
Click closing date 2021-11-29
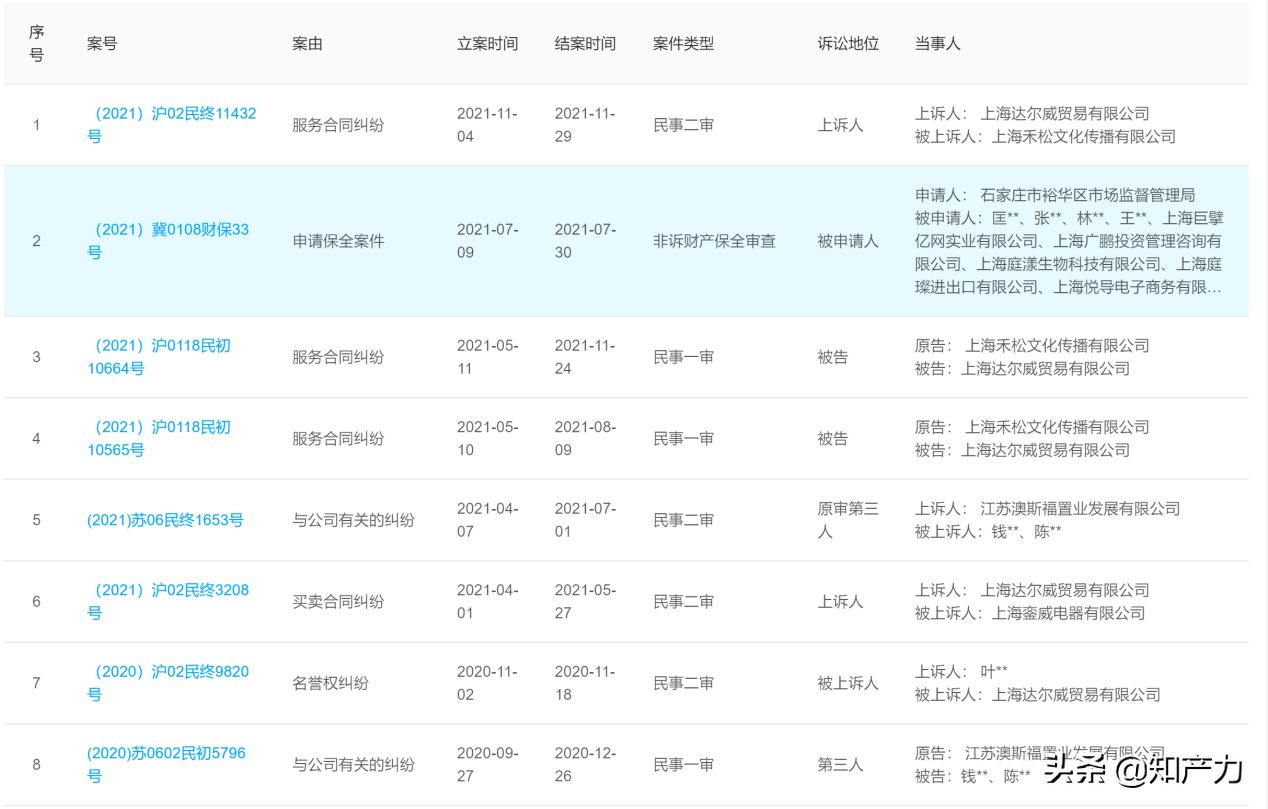[585, 125]
